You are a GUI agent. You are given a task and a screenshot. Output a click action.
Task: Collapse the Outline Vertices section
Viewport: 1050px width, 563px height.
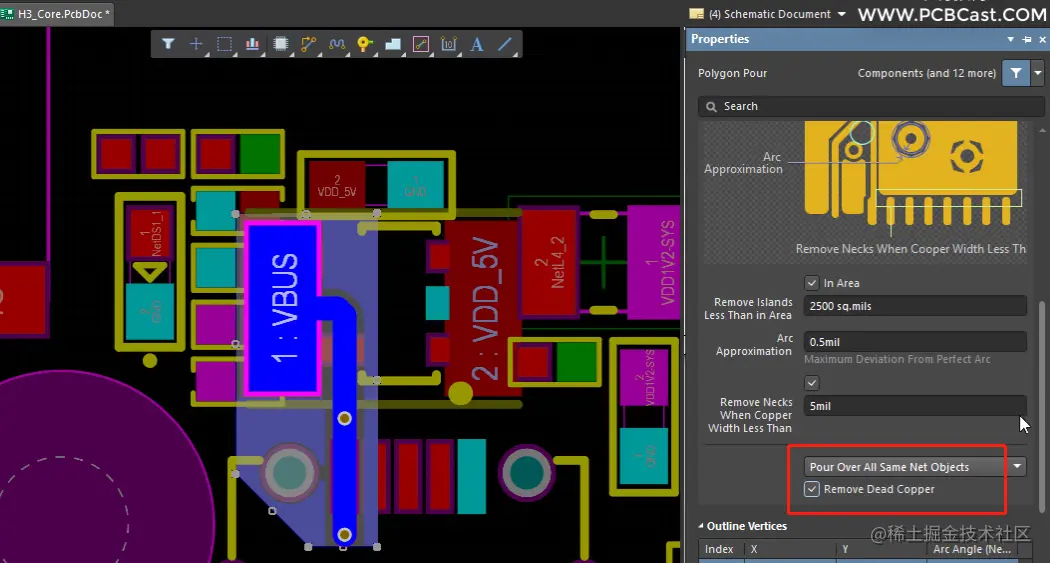tap(701, 526)
